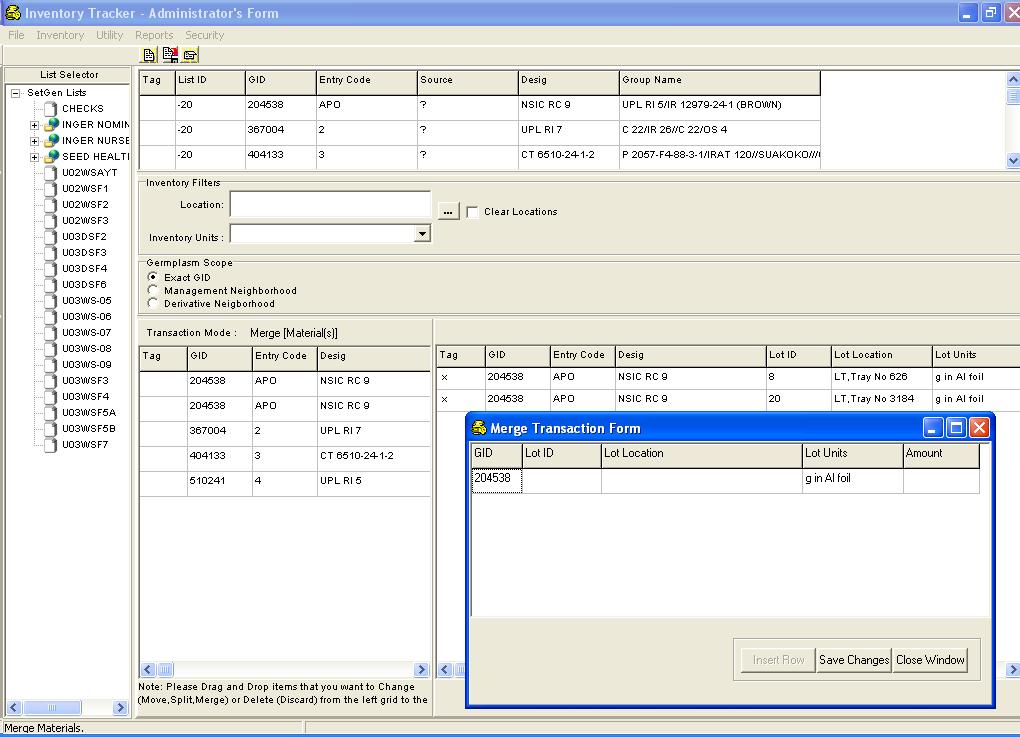Screen dimensions: 1020x737
Task: Click the new document toolbar icon
Action: [x=149, y=55]
